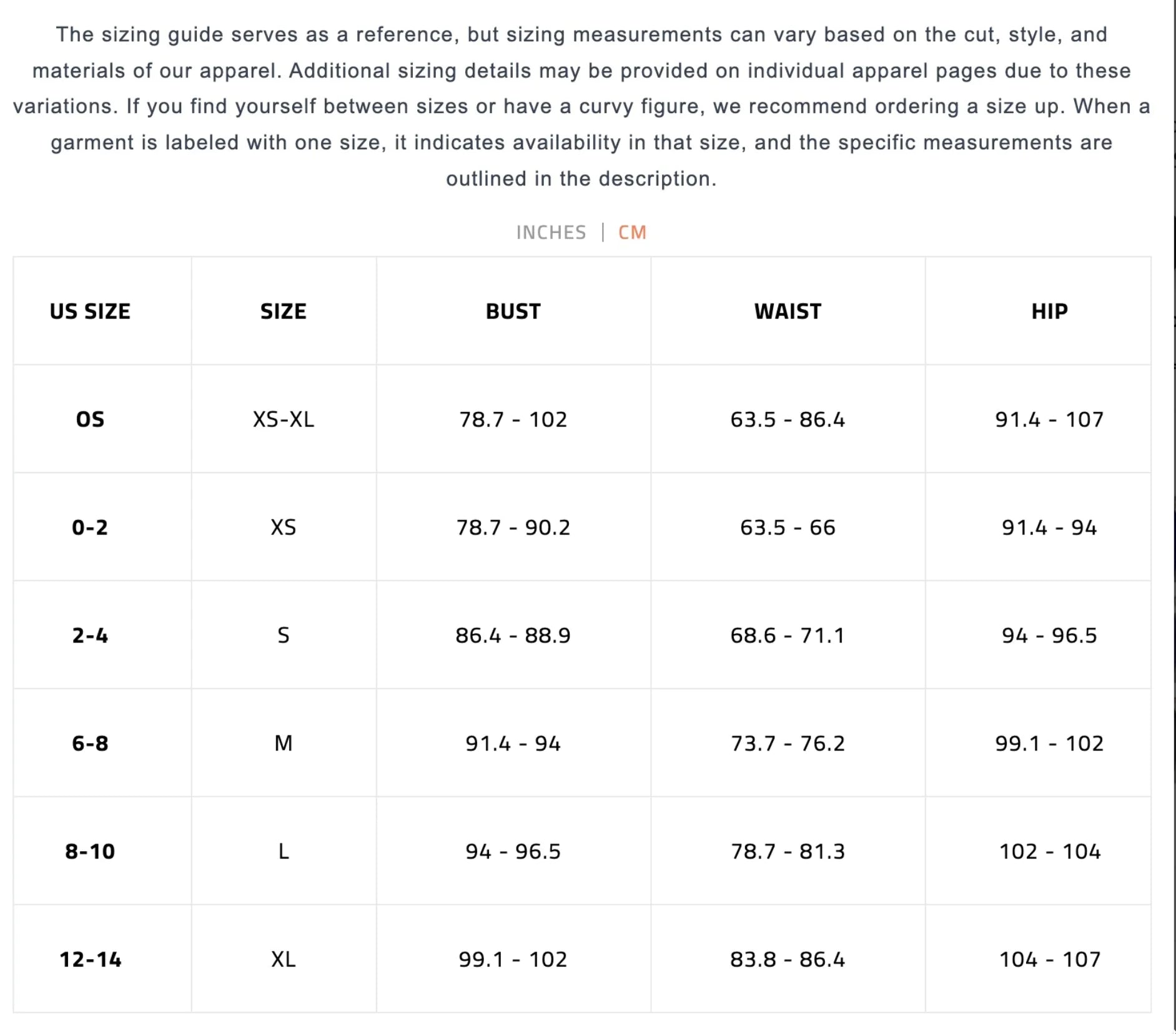This screenshot has width=1176, height=1034.
Task: Select the 6-8 US size cell
Action: pyautogui.click(x=90, y=743)
